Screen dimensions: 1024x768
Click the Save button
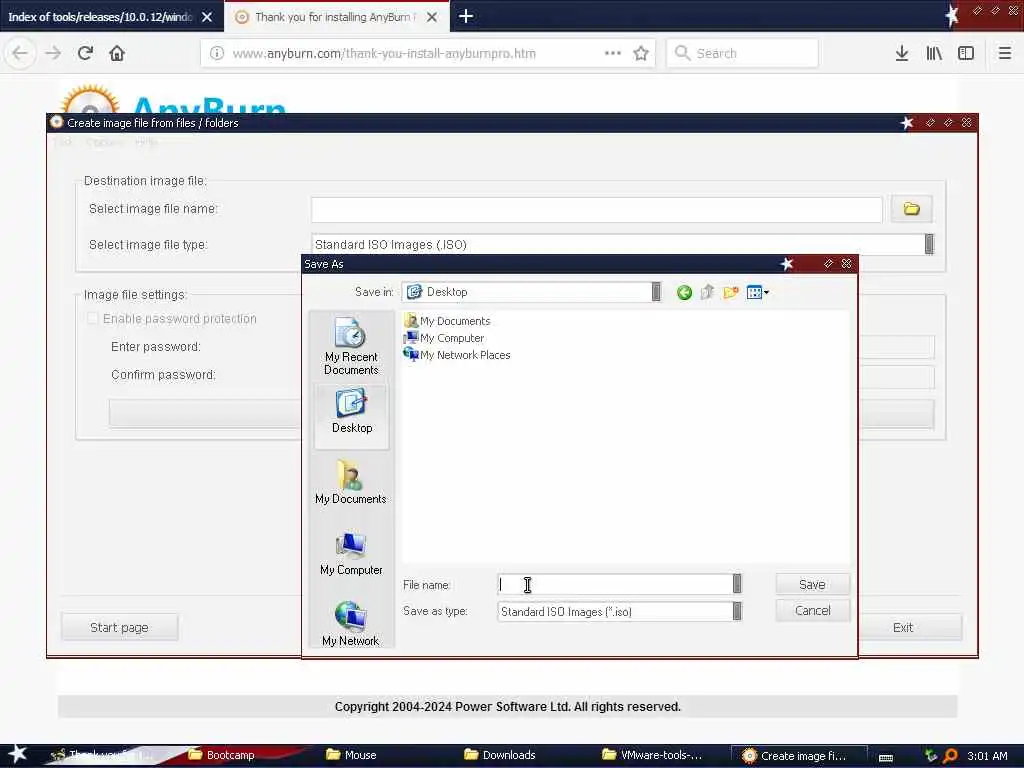(x=812, y=584)
